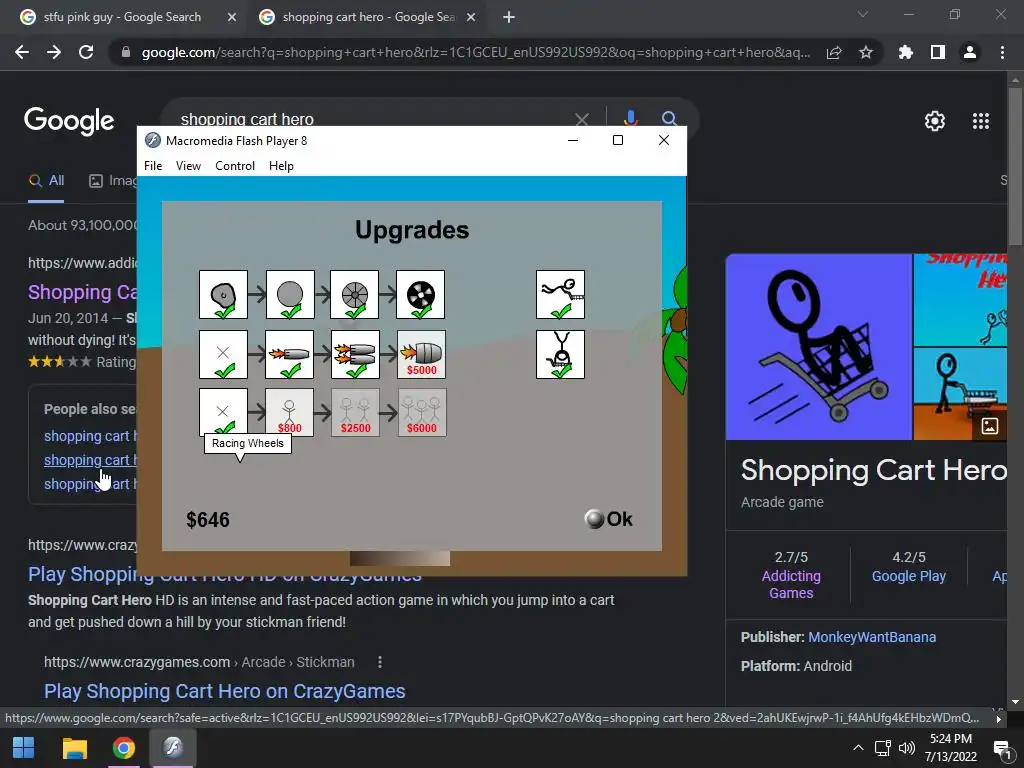Open File Explorer from taskbar
Viewport: 1024px width, 768px height.
74,748
